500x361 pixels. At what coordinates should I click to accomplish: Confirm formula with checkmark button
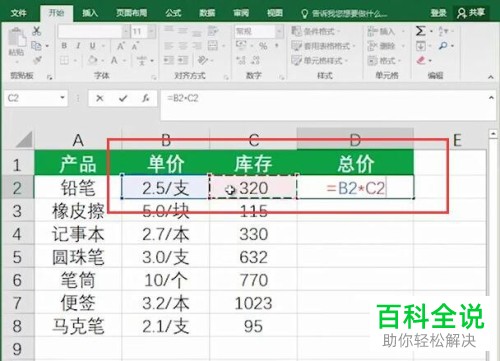coord(123,98)
